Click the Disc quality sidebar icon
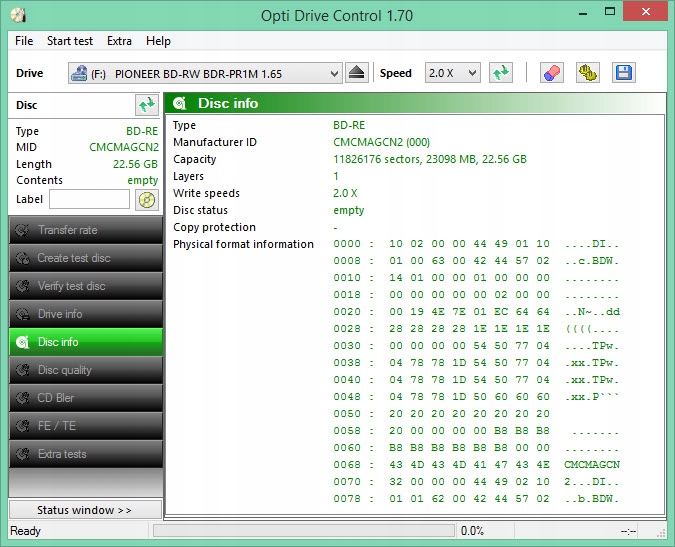Viewport: 675px width, 547px height. [22, 370]
